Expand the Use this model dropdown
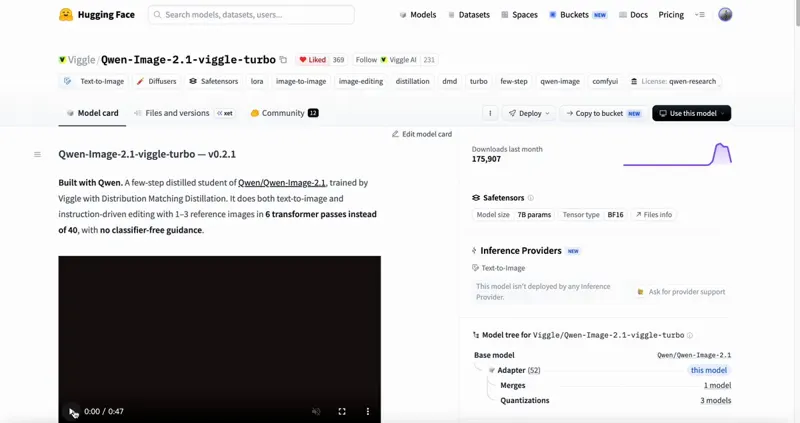Image resolution: width=800 pixels, height=423 pixels. [691, 113]
